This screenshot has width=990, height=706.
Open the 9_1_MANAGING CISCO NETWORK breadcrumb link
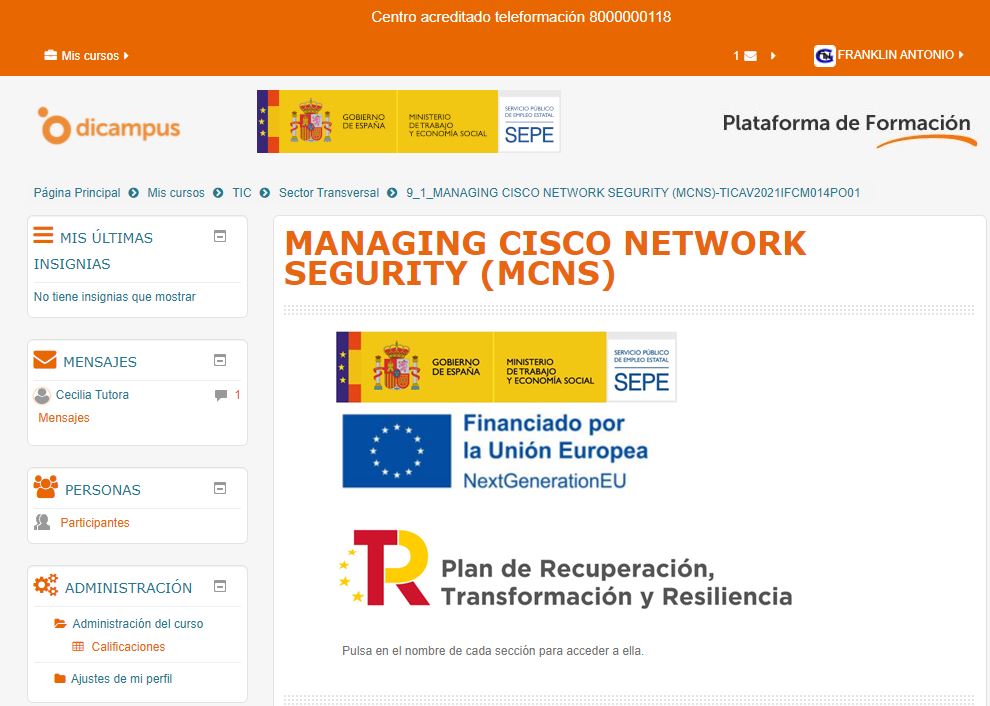coord(633,193)
